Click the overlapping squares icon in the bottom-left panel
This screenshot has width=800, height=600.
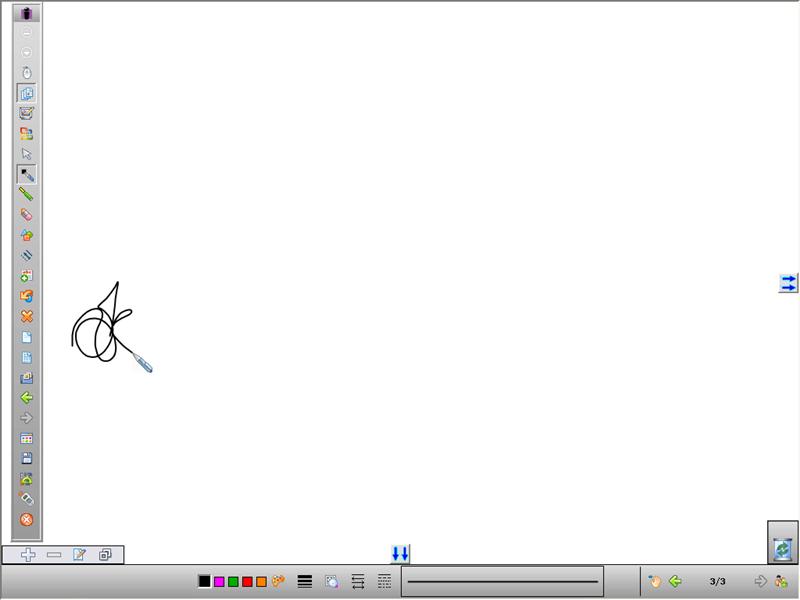point(105,555)
